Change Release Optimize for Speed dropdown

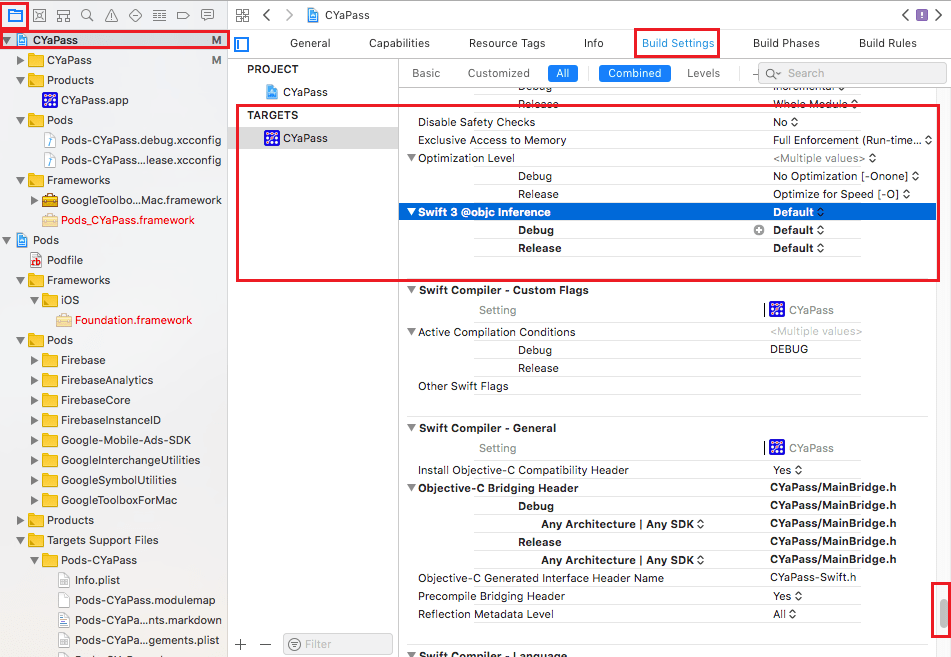842,194
